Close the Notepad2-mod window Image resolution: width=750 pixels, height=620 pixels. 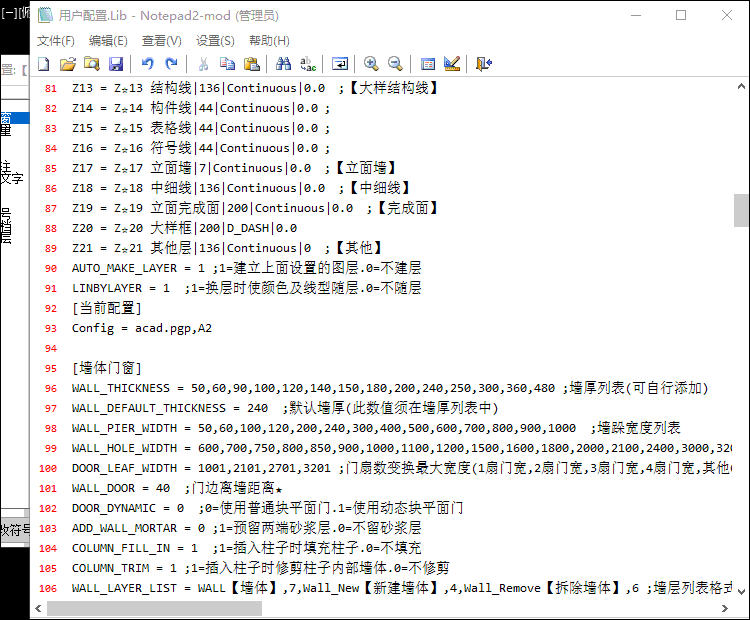pyautogui.click(x=727, y=15)
